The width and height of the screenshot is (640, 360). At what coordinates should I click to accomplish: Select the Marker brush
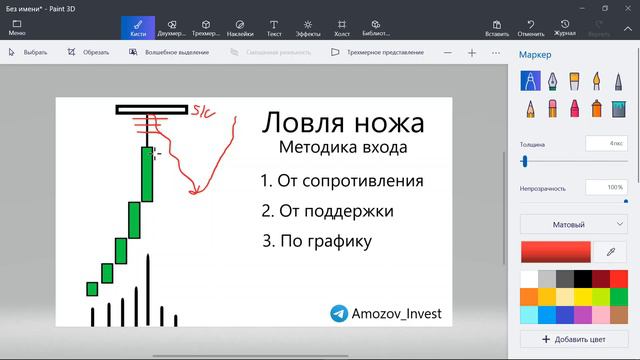click(530, 81)
